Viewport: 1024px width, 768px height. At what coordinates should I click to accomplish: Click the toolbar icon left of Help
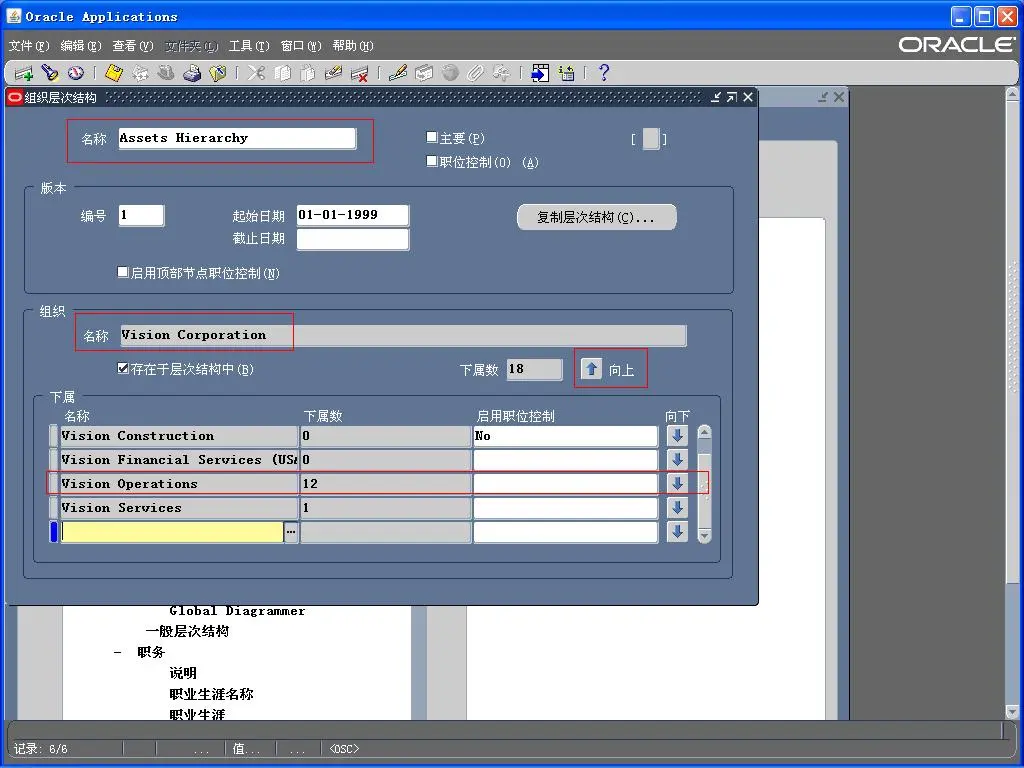566,73
